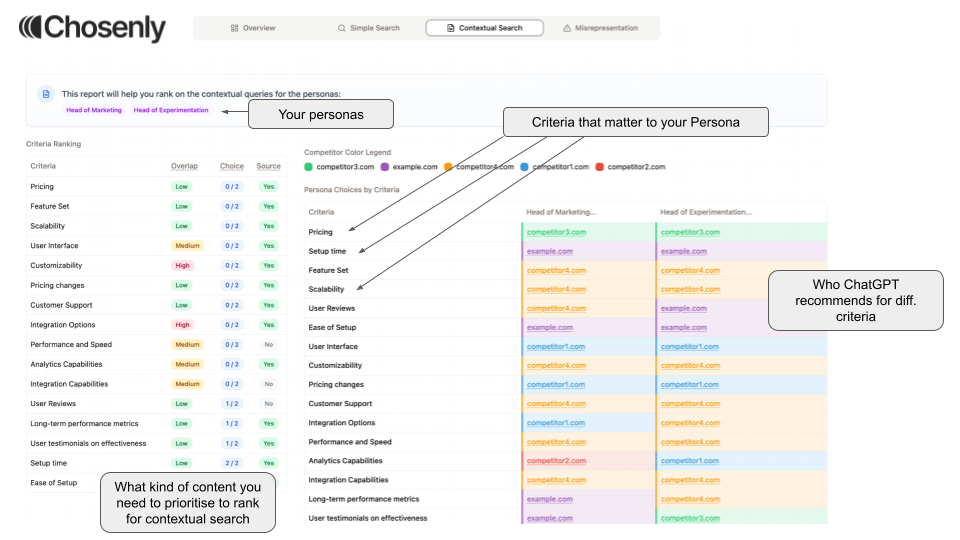960x540 pixels.
Task: Select the Contextual Search tab
Action: tap(484, 28)
